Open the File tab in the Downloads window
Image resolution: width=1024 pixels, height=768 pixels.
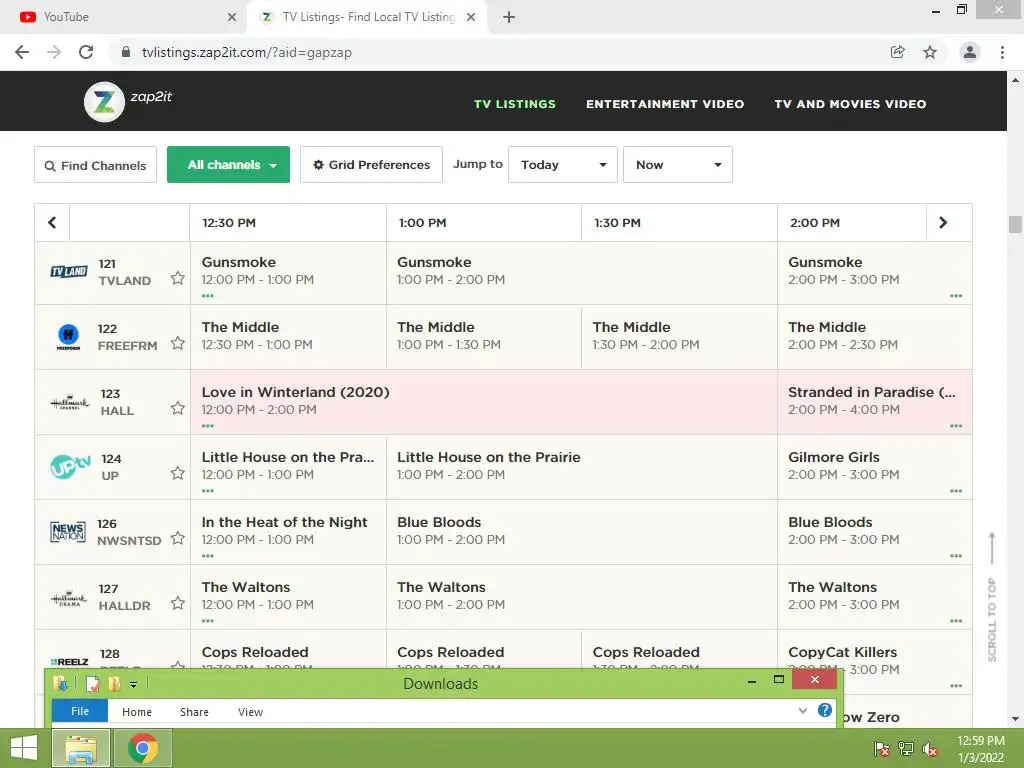tap(80, 711)
